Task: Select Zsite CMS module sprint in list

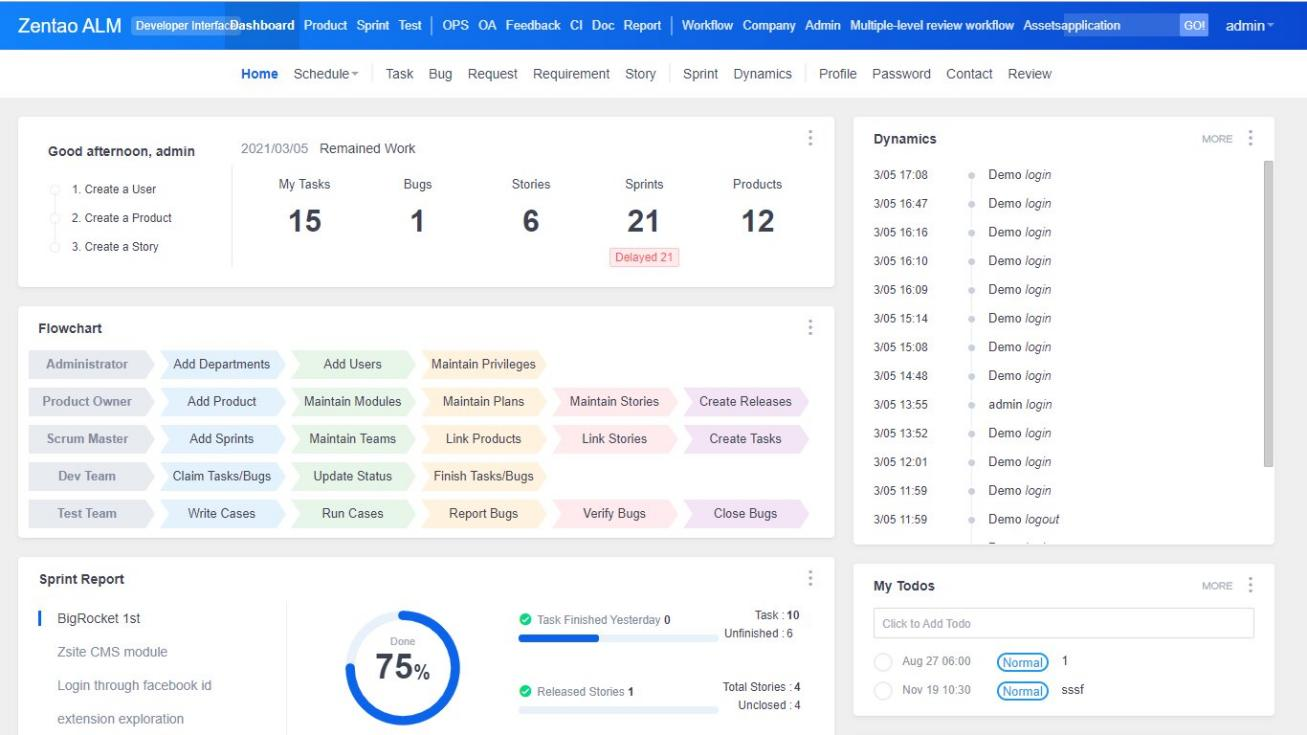Action: click(112, 652)
